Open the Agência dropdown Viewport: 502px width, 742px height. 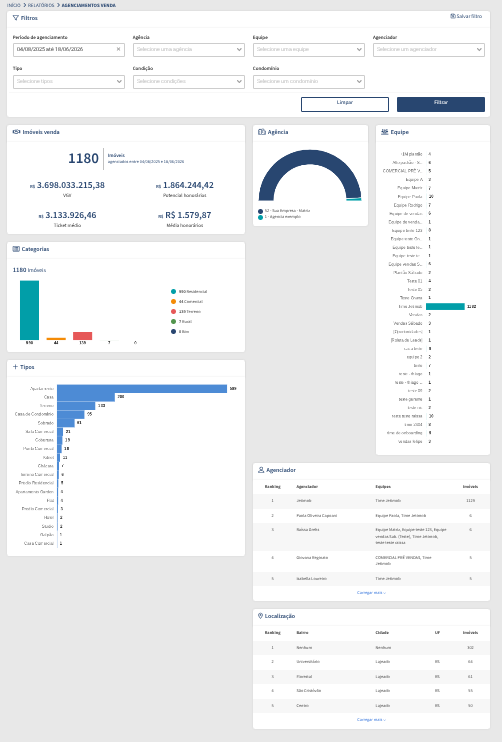coord(189,49)
